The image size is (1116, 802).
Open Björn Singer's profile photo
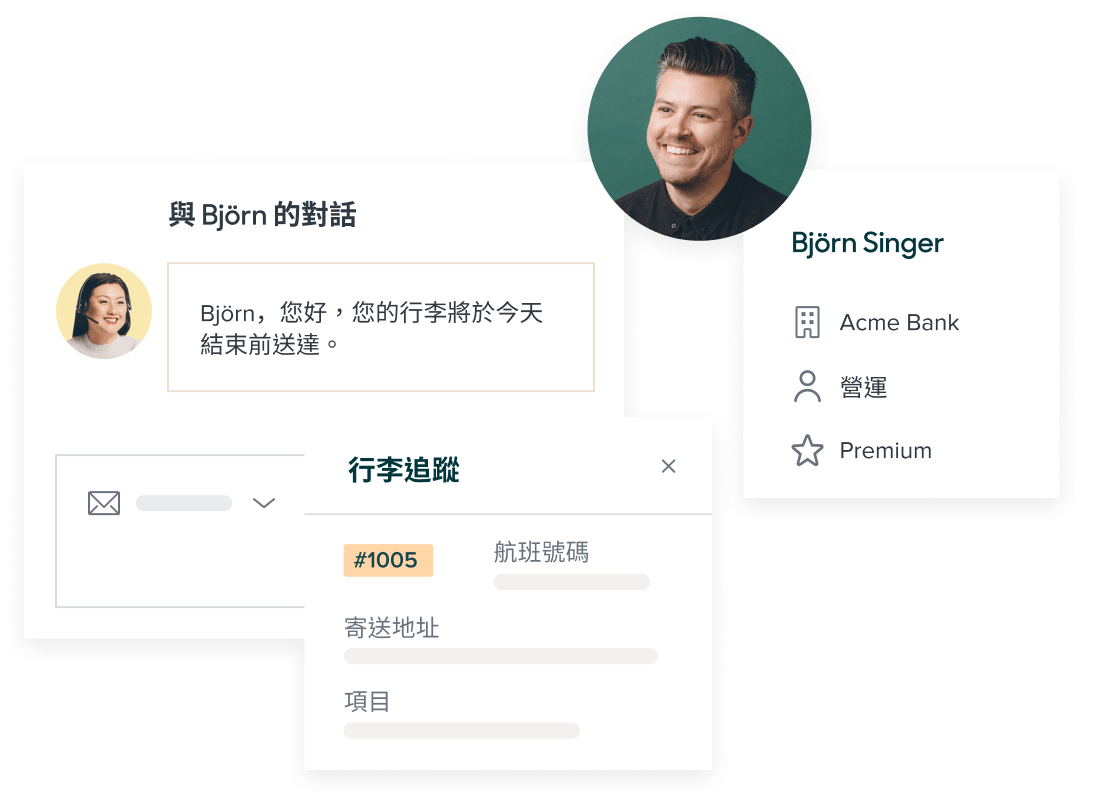coord(699,129)
